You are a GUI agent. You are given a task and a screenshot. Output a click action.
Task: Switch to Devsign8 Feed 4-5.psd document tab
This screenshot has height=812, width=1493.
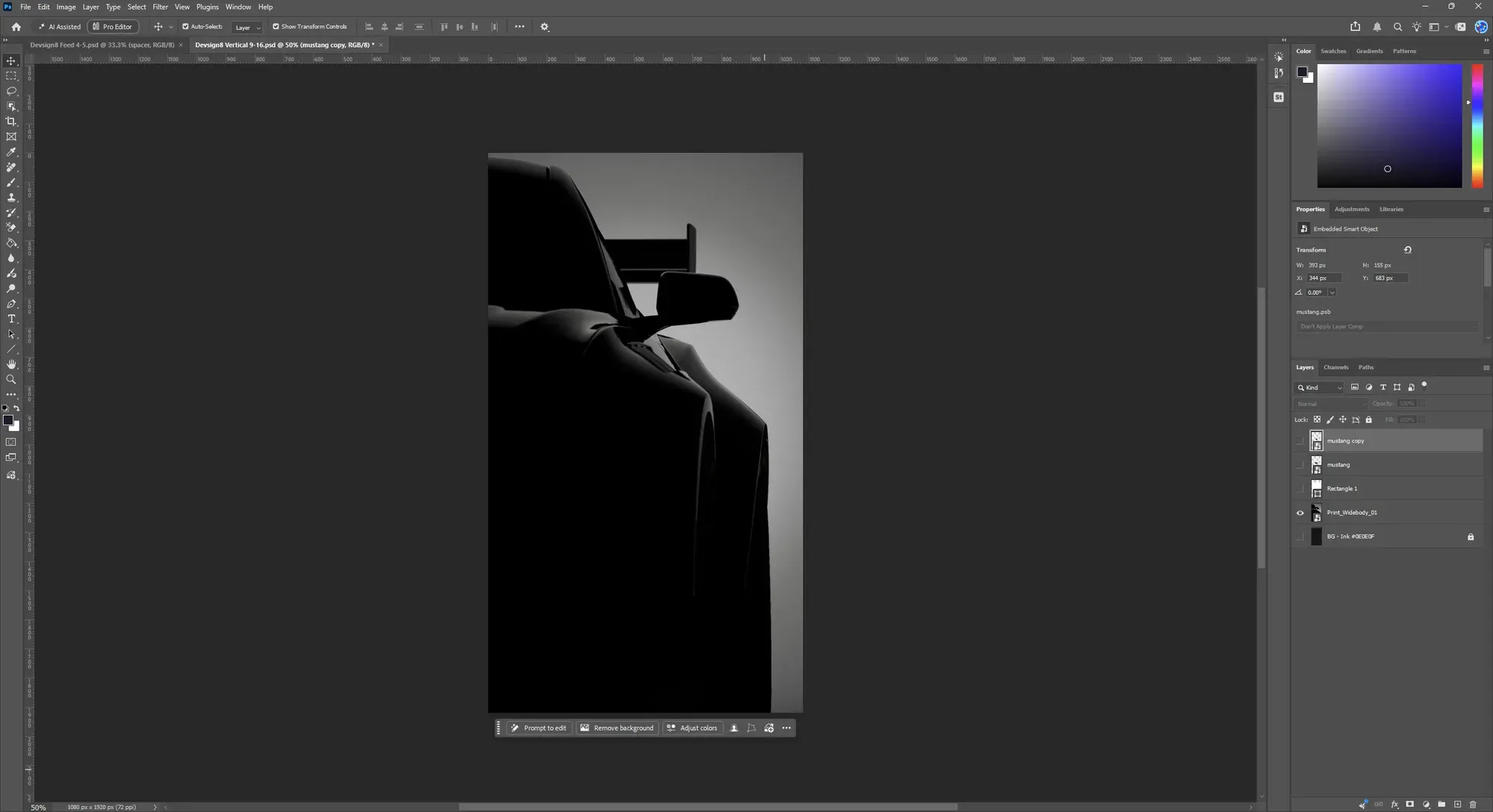(102, 45)
